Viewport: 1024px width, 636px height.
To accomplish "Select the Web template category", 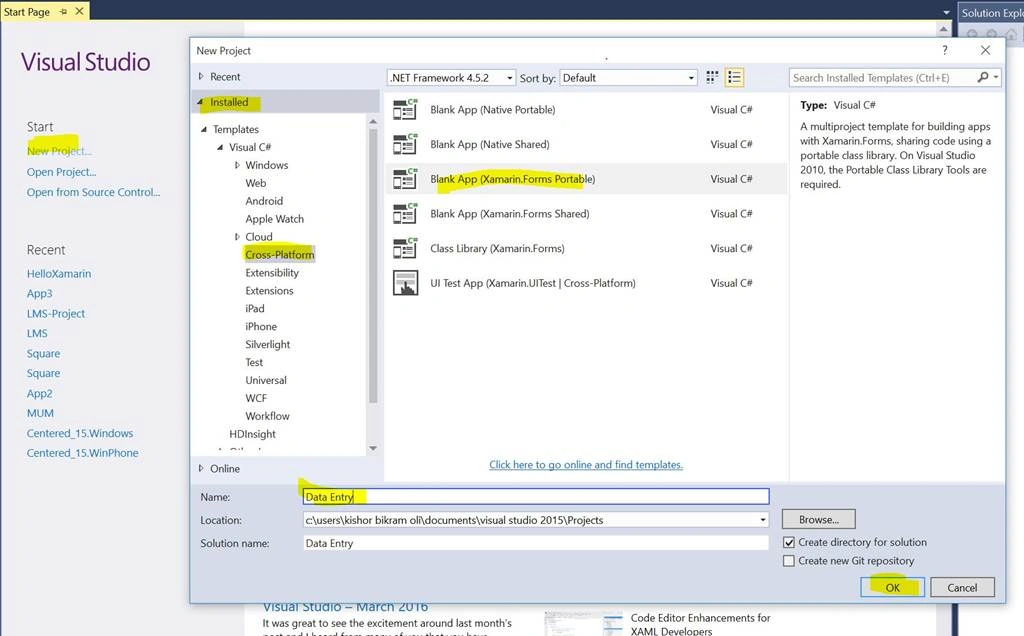I will pos(255,183).
